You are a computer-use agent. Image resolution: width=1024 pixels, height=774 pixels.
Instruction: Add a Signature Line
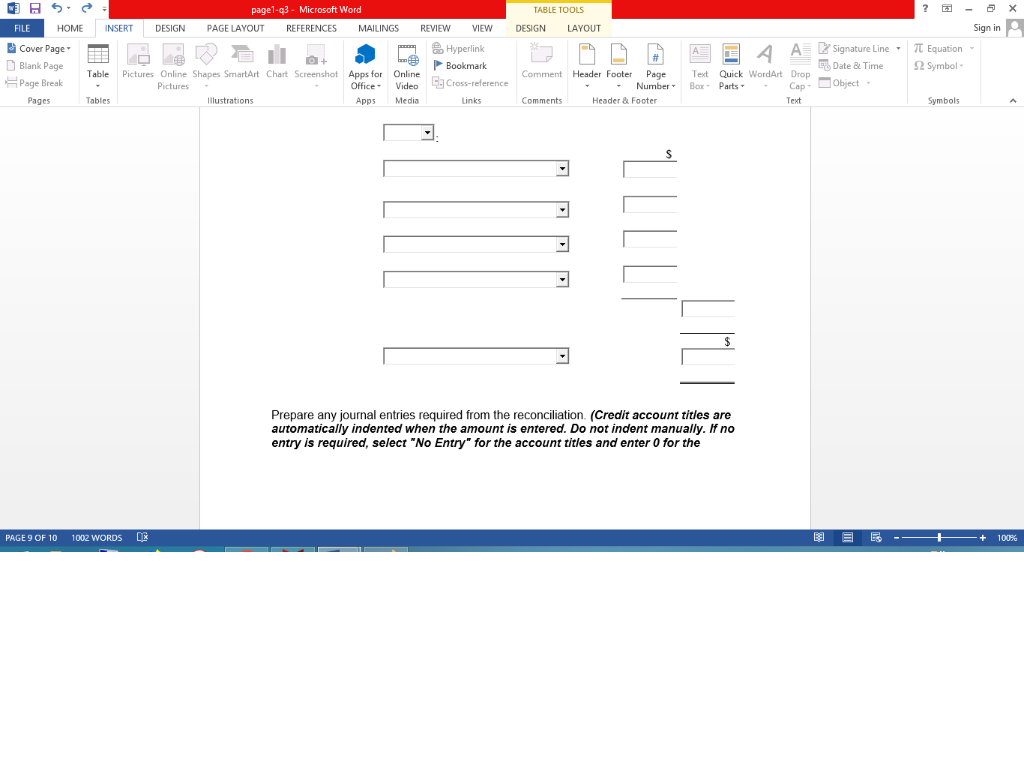pyautogui.click(x=859, y=48)
